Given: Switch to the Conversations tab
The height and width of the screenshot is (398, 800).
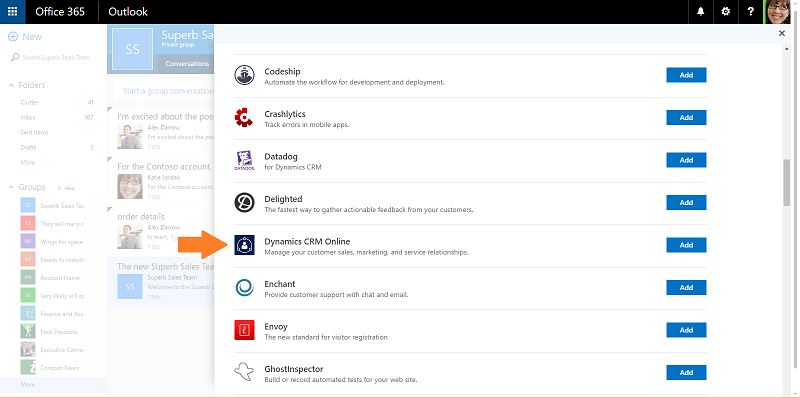Looking at the screenshot, I should [187, 64].
